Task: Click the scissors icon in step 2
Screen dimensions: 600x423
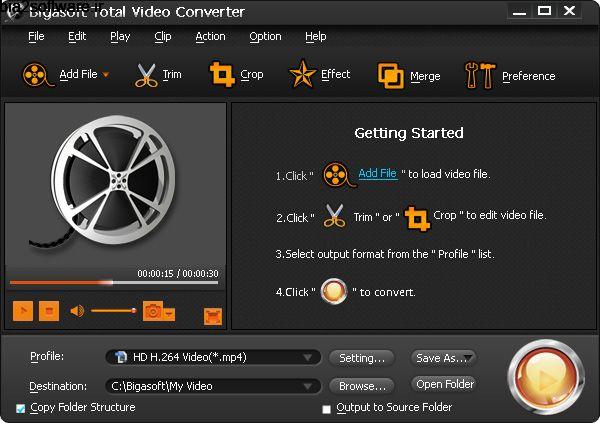Action: (x=334, y=216)
